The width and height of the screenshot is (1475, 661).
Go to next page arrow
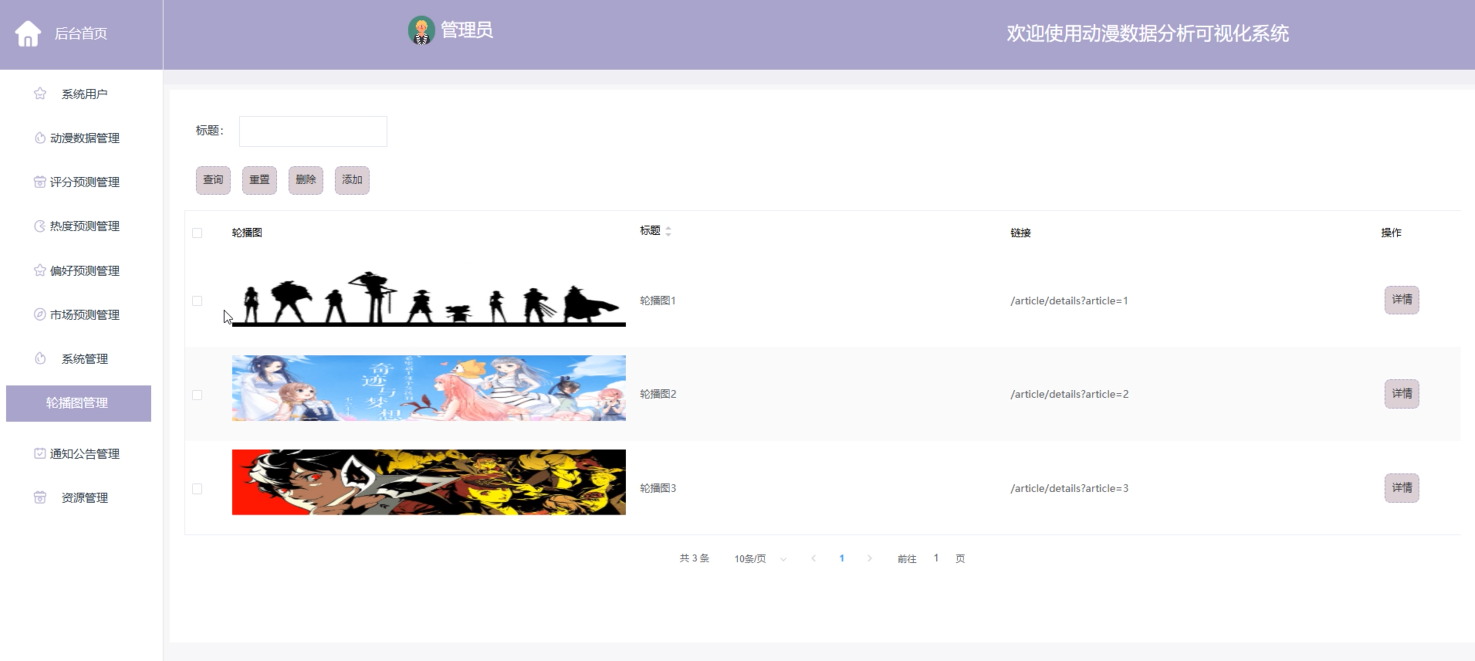click(x=869, y=558)
